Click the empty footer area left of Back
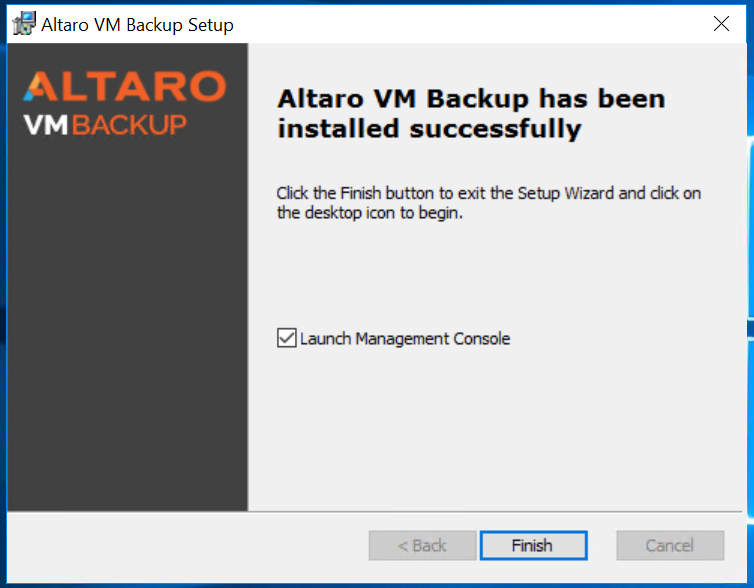The width and height of the screenshot is (754, 588). 188,545
